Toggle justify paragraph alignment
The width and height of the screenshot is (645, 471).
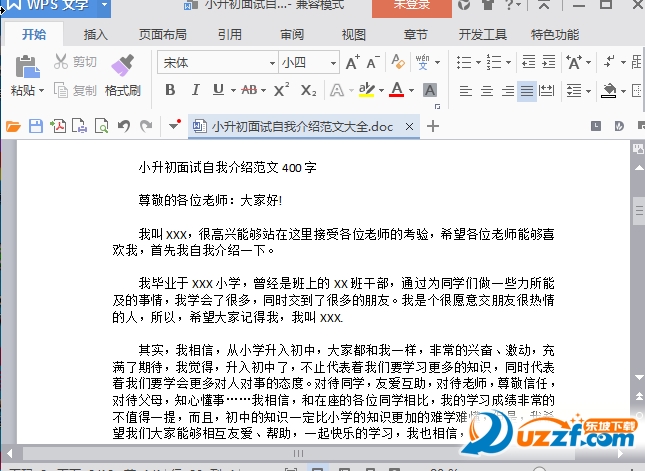coord(527,91)
